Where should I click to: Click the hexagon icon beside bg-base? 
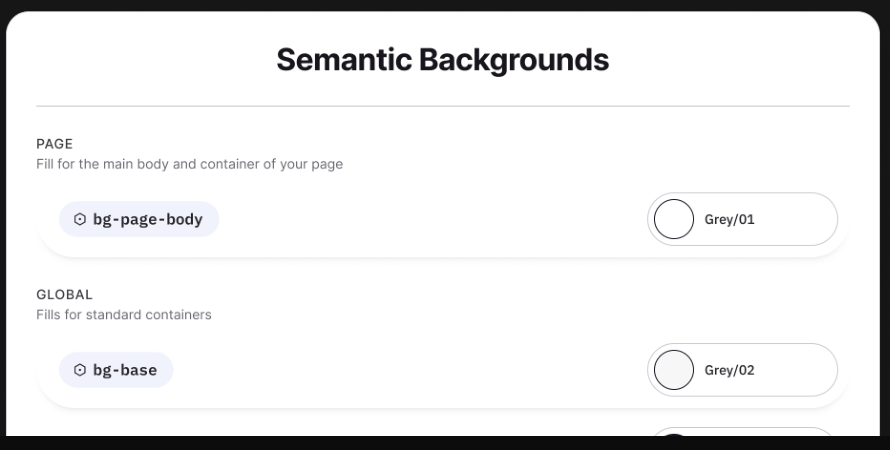coord(80,370)
